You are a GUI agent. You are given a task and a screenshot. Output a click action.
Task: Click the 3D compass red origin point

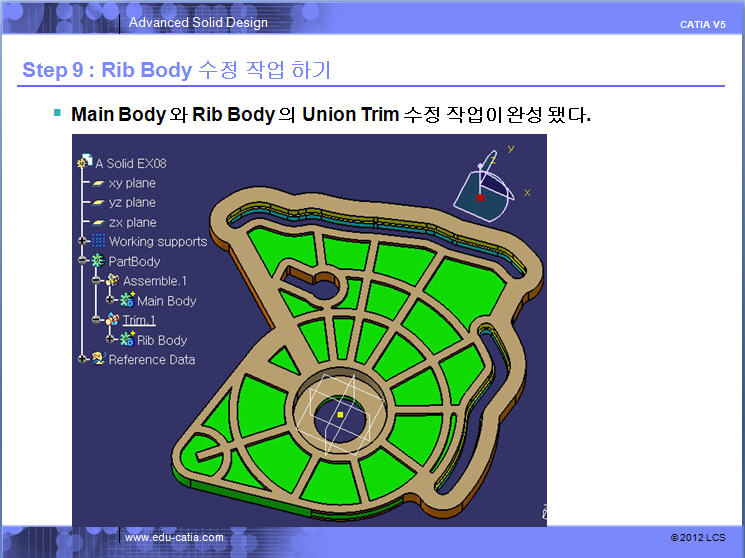point(480,198)
